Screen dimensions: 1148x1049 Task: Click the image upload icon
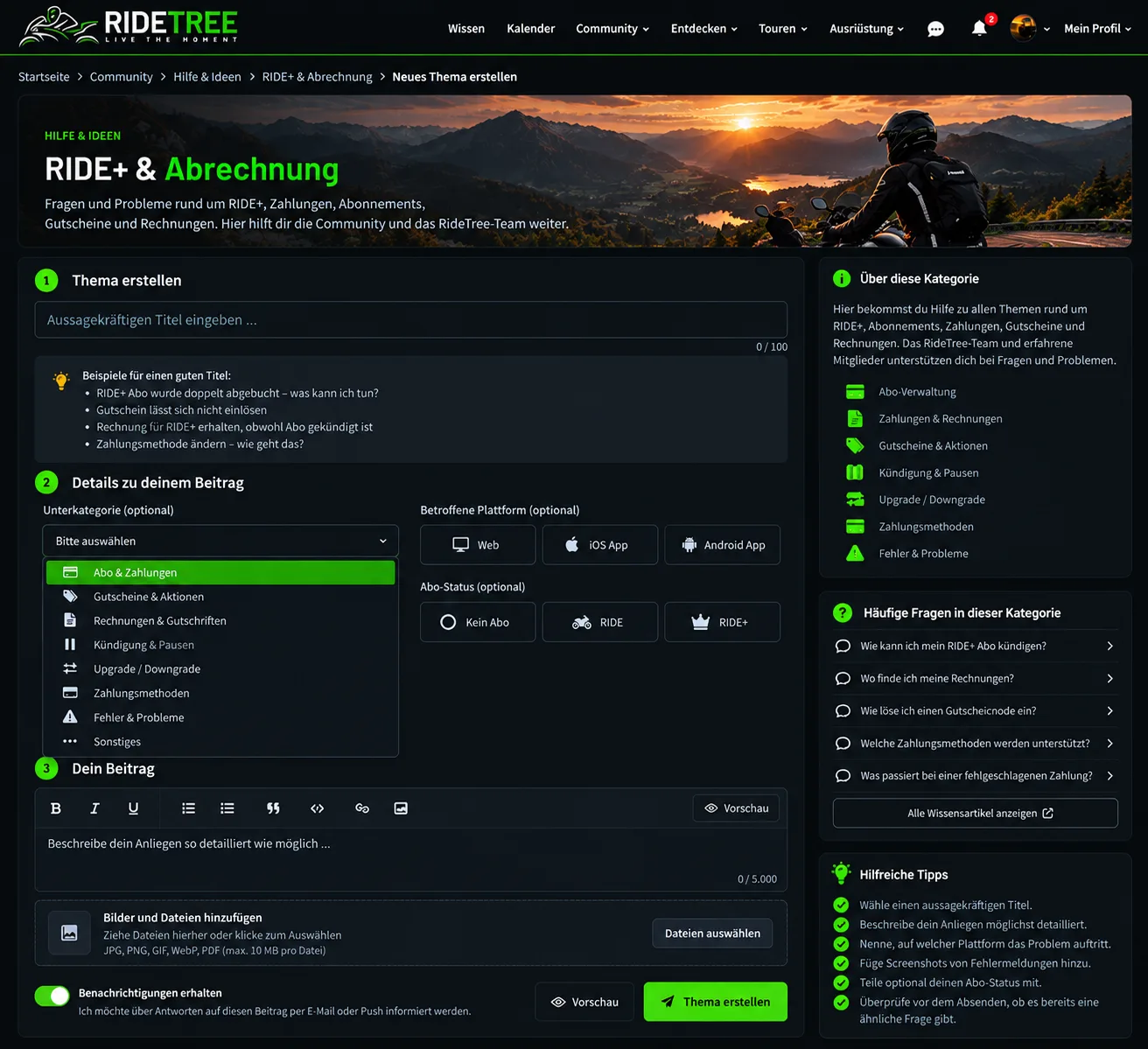click(x=69, y=933)
